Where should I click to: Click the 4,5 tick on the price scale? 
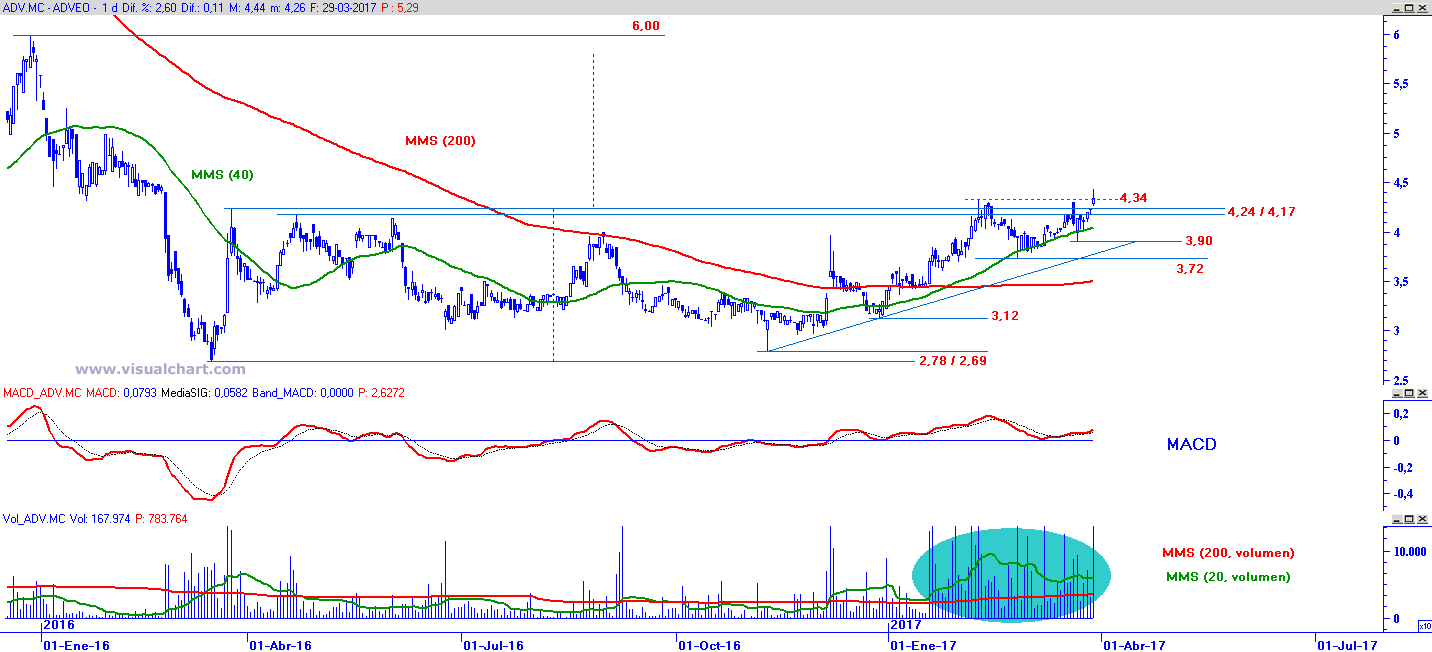point(1401,182)
